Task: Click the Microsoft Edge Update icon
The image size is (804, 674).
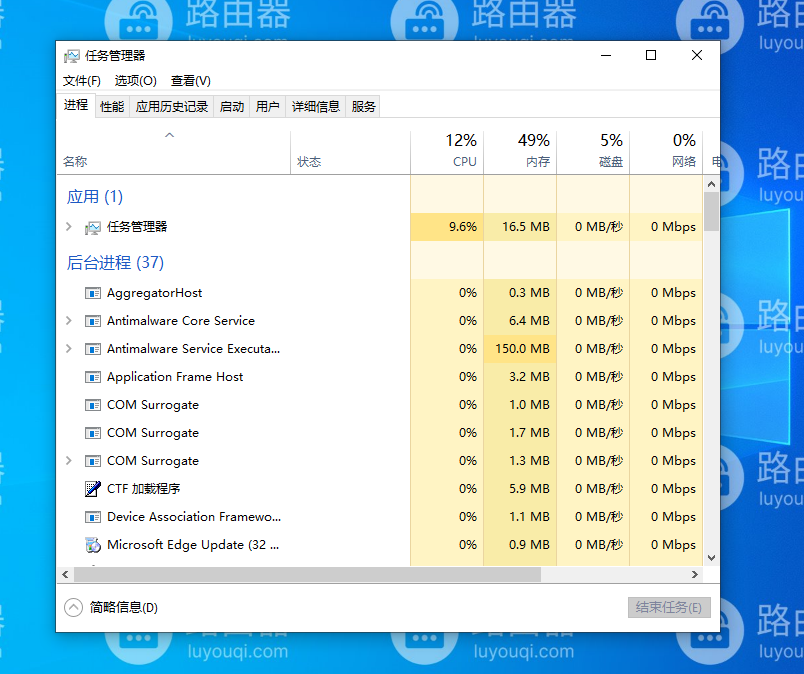Action: [x=93, y=545]
